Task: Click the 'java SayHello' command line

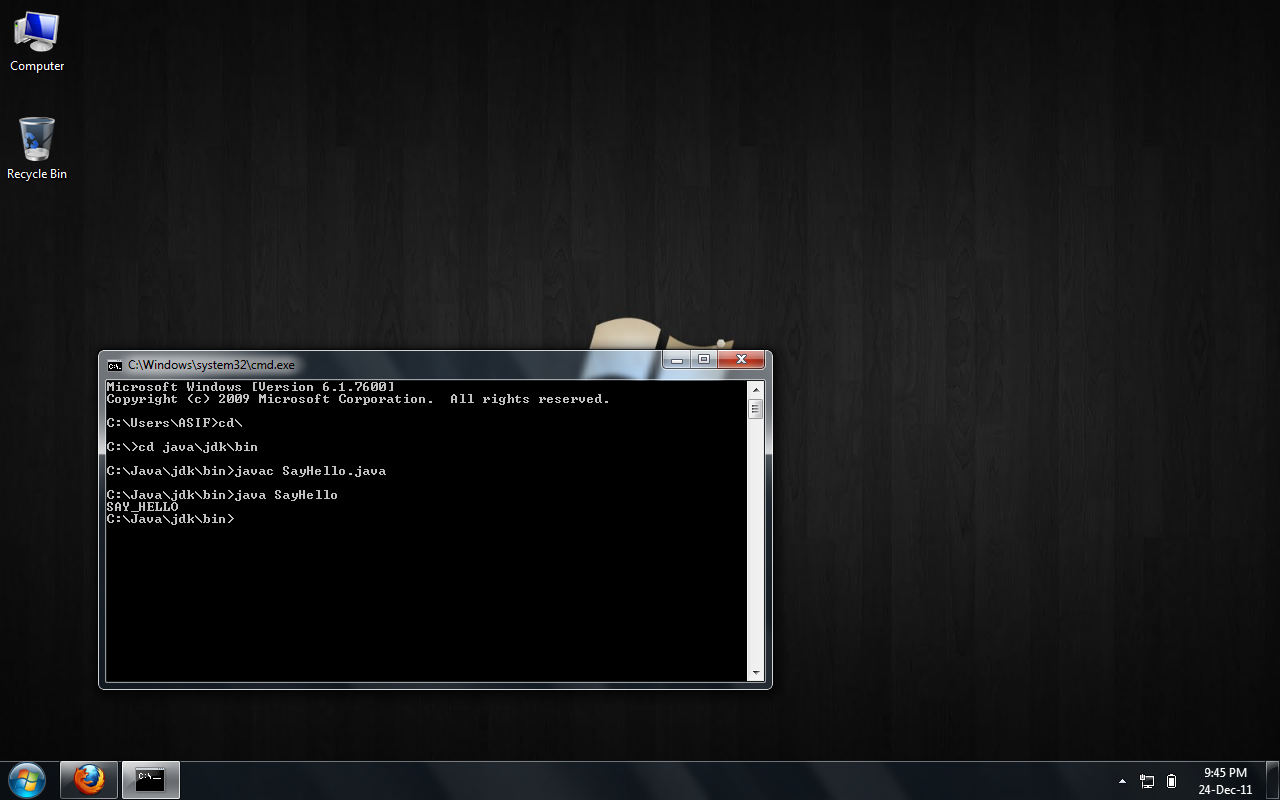Action: point(222,495)
